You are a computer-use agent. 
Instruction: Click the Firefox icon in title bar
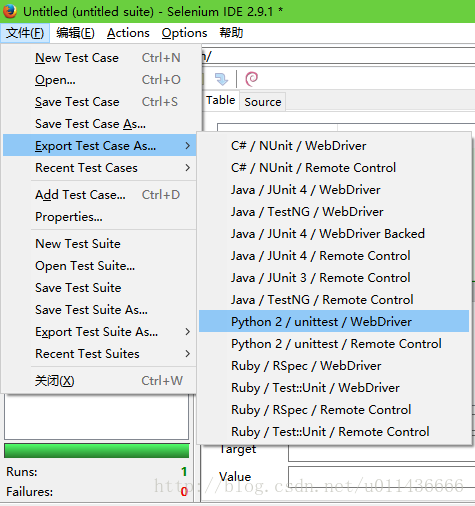[x=10, y=11]
